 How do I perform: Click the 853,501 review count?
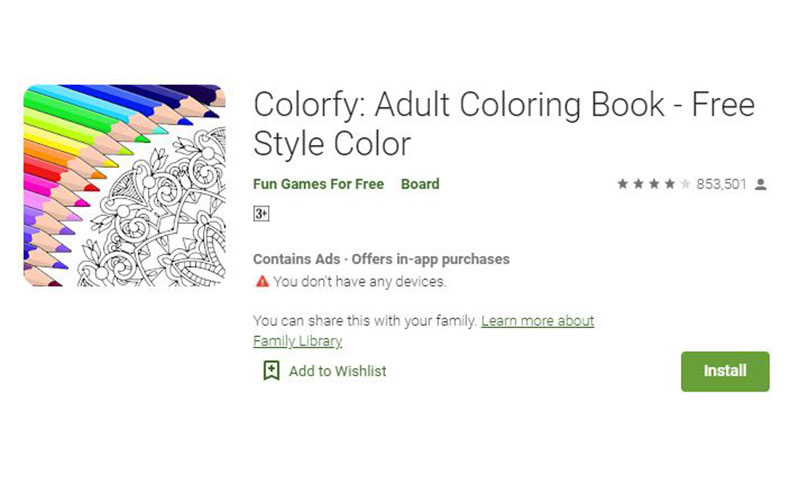click(x=721, y=184)
